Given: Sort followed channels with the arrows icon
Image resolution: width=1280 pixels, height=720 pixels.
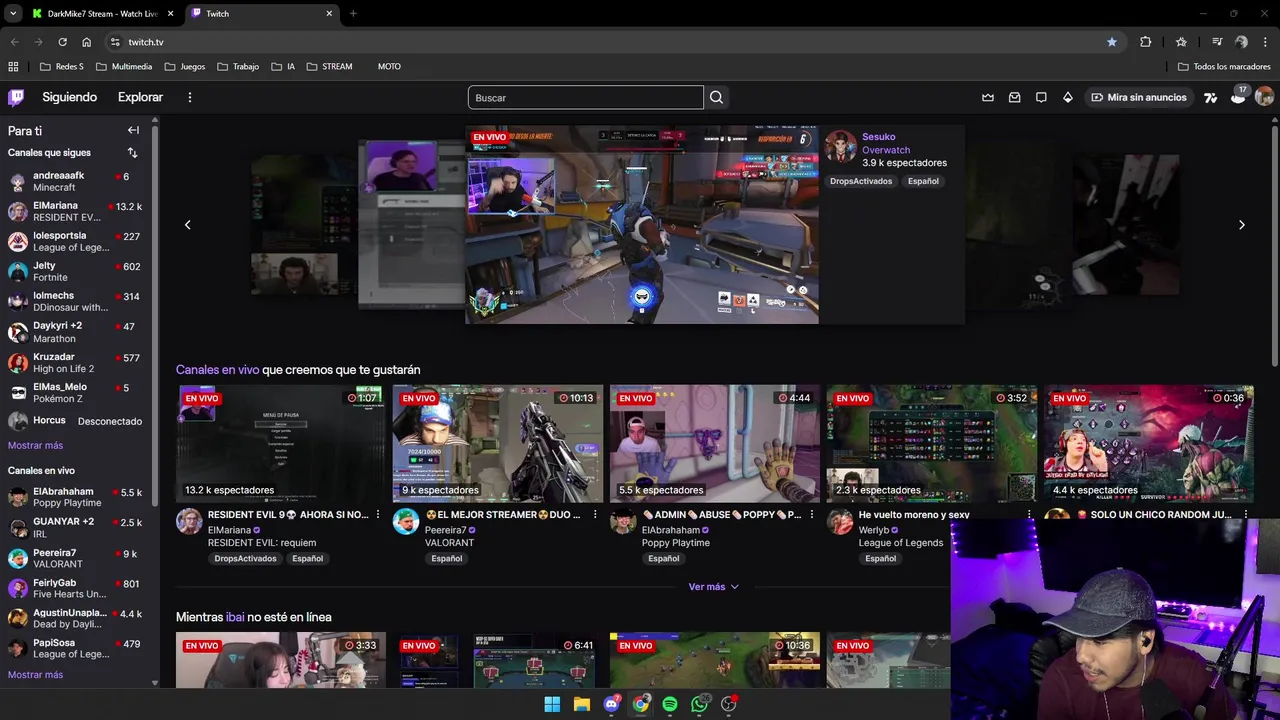Looking at the screenshot, I should click(x=132, y=153).
